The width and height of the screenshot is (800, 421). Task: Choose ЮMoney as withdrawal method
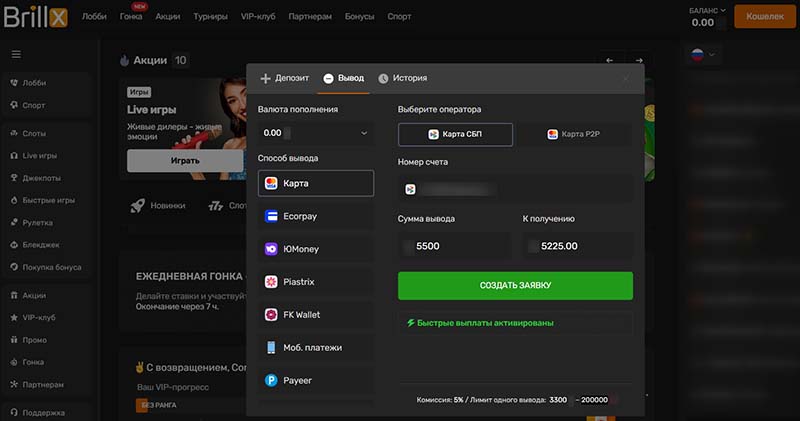[x=315, y=249]
